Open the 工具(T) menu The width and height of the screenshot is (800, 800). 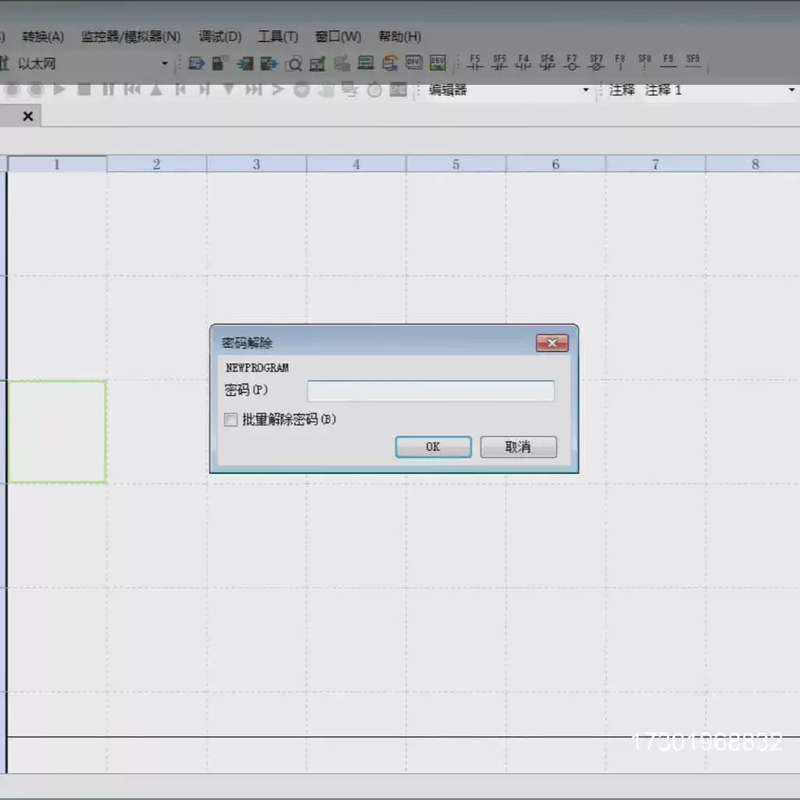click(x=278, y=37)
